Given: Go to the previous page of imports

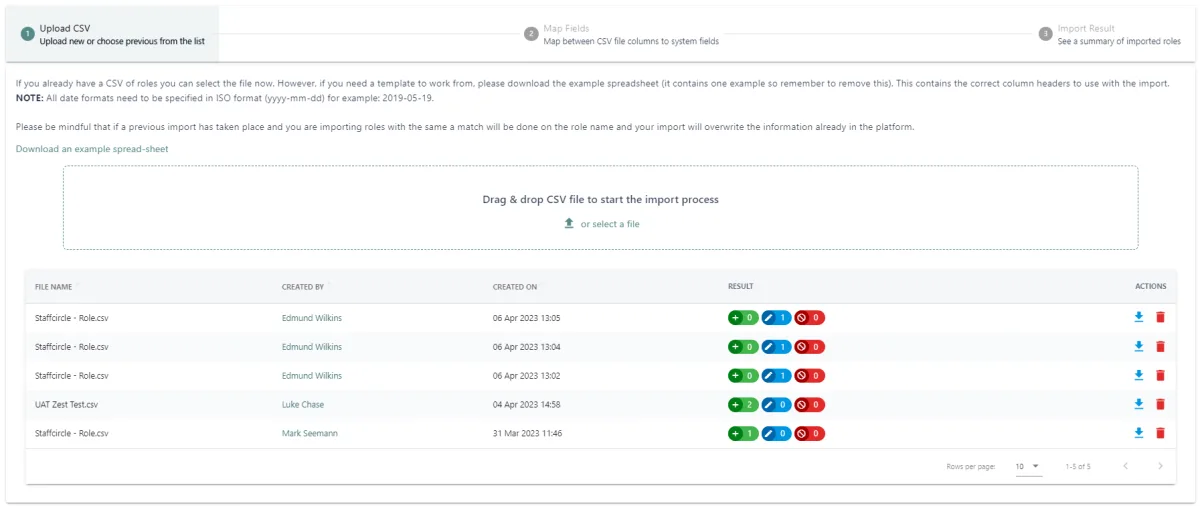Looking at the screenshot, I should click(x=1126, y=466).
